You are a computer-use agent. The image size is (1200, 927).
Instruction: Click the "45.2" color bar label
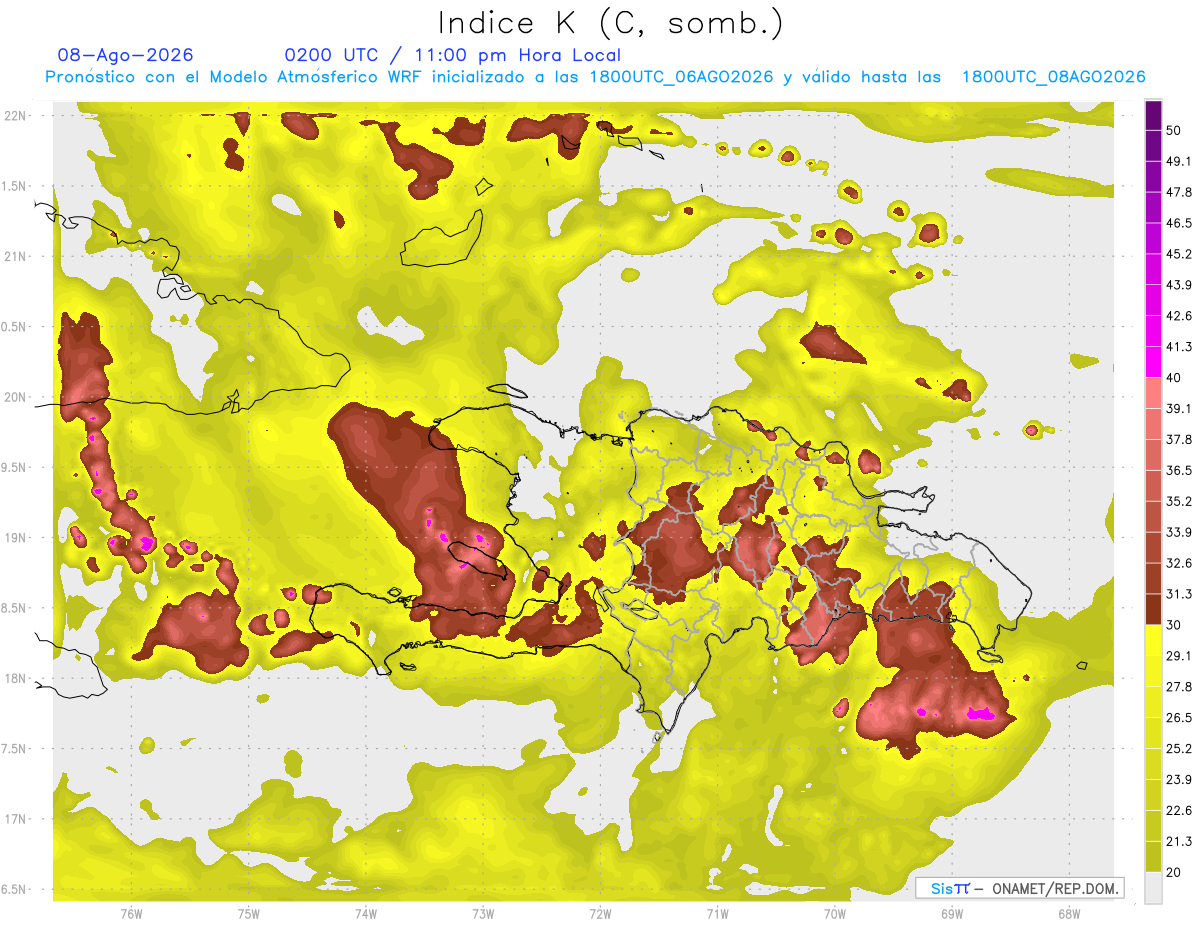tap(1179, 254)
